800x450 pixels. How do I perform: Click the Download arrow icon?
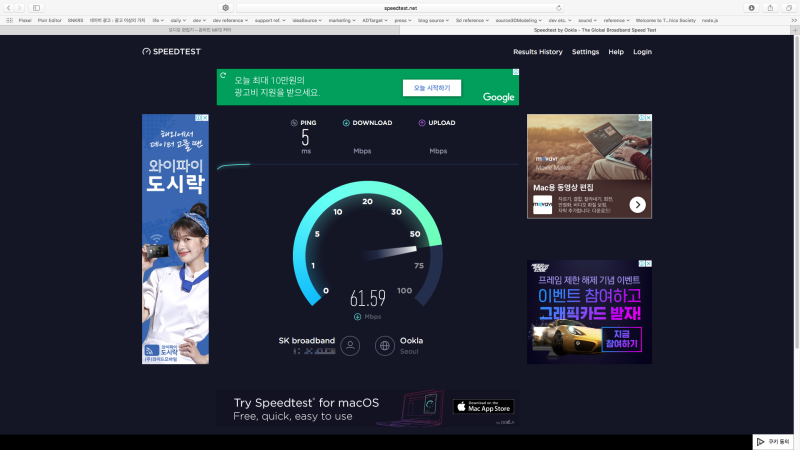(x=346, y=123)
